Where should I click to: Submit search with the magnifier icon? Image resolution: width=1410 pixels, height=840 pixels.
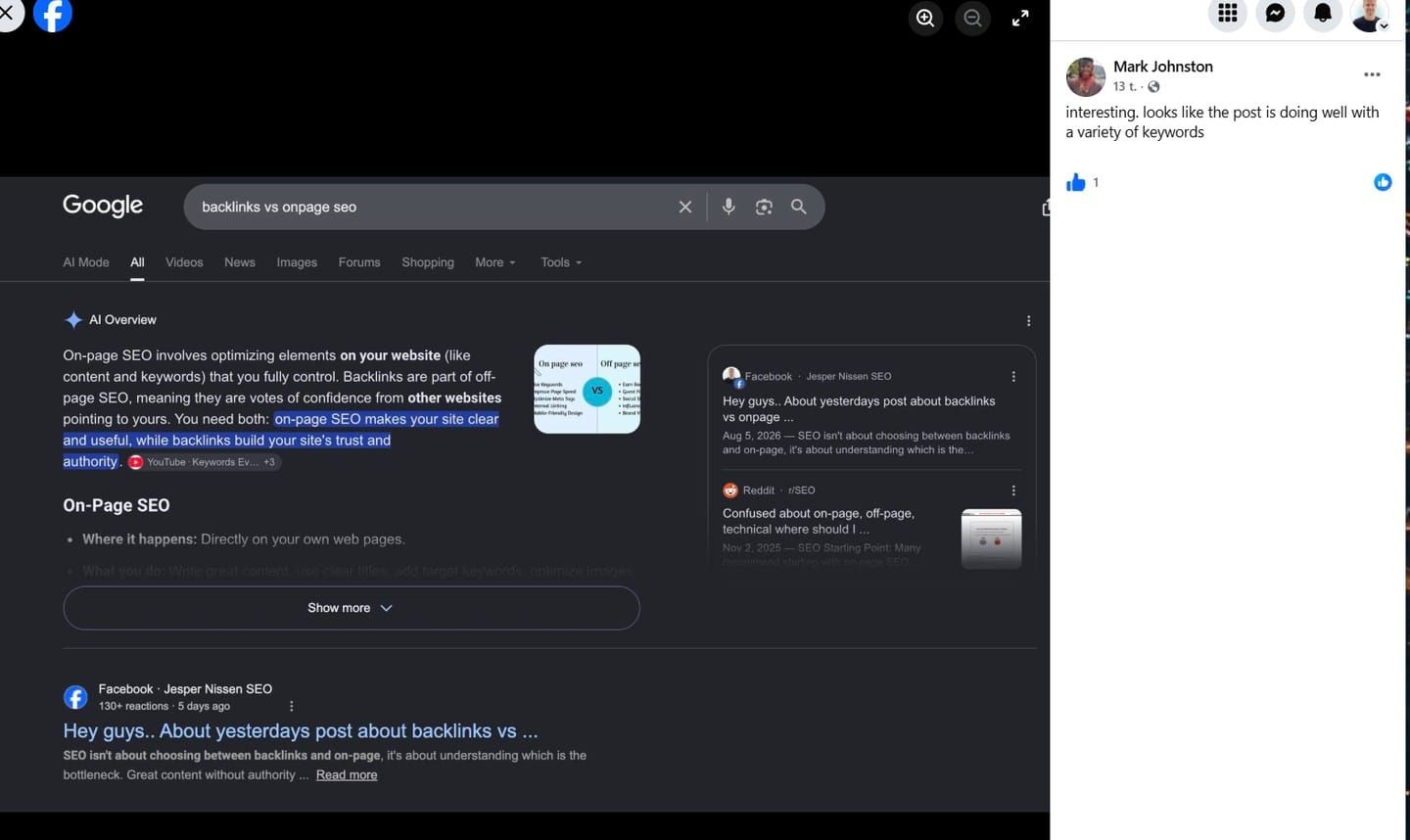click(x=799, y=207)
